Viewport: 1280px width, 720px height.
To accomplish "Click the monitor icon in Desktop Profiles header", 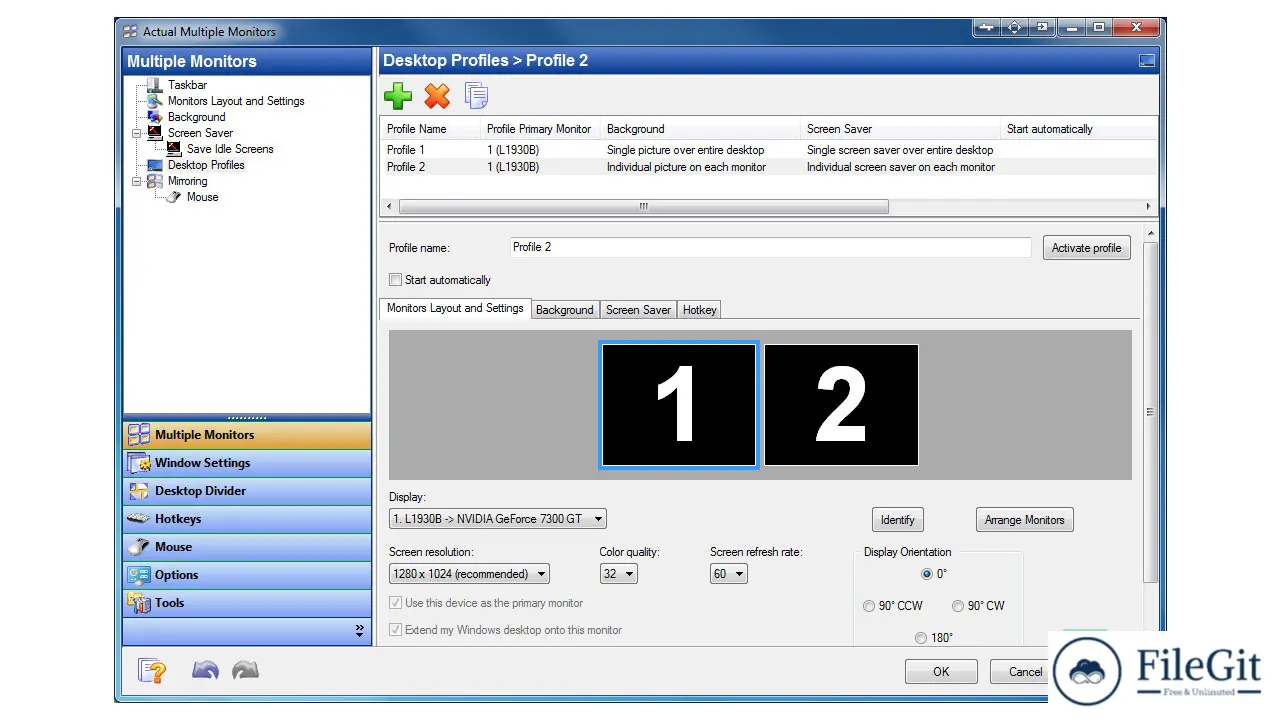I will pos(1146,61).
